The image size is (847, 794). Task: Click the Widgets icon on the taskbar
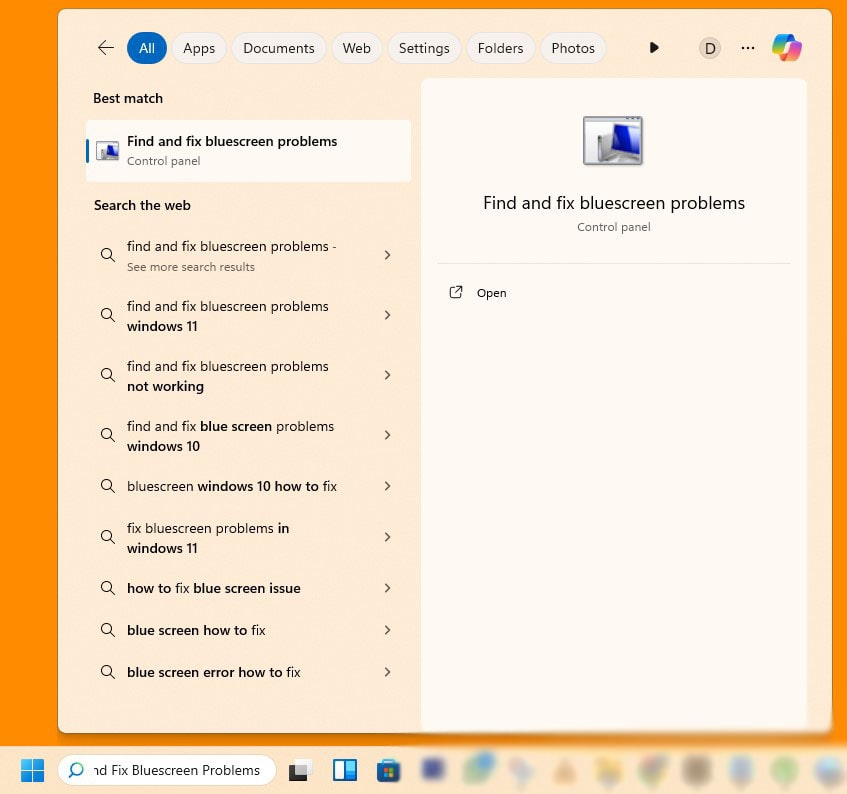345,770
